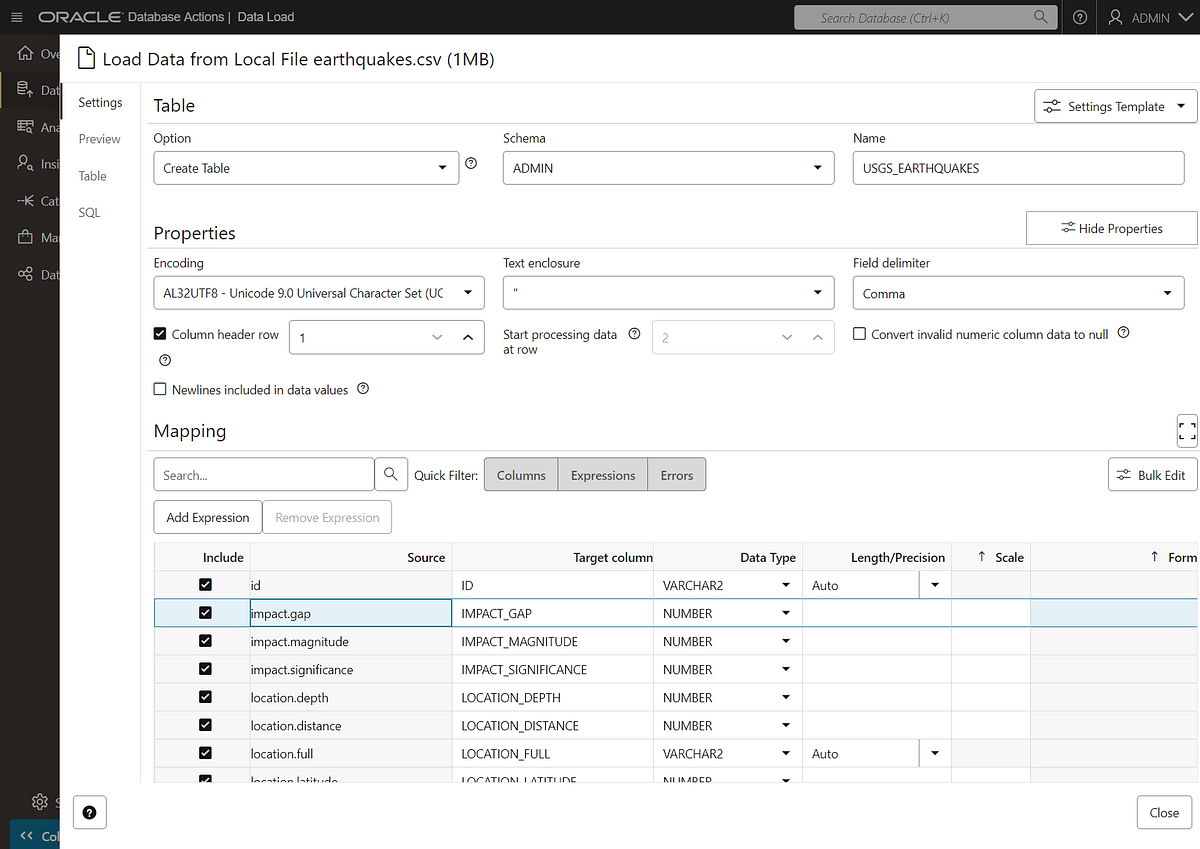
Task: Change the Data Type dropdown for the ID row
Action: 786,584
